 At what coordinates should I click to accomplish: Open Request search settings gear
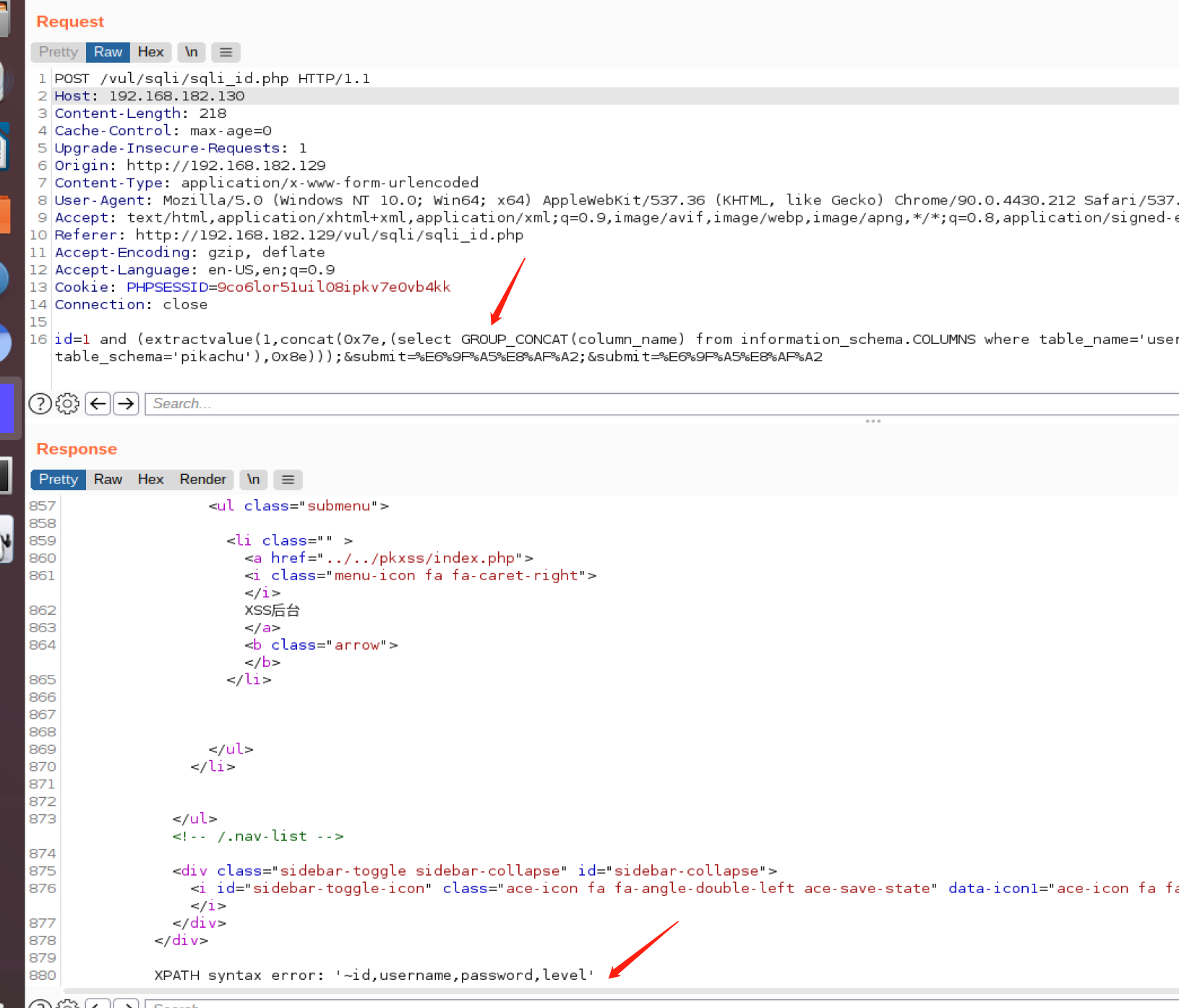click(x=67, y=403)
